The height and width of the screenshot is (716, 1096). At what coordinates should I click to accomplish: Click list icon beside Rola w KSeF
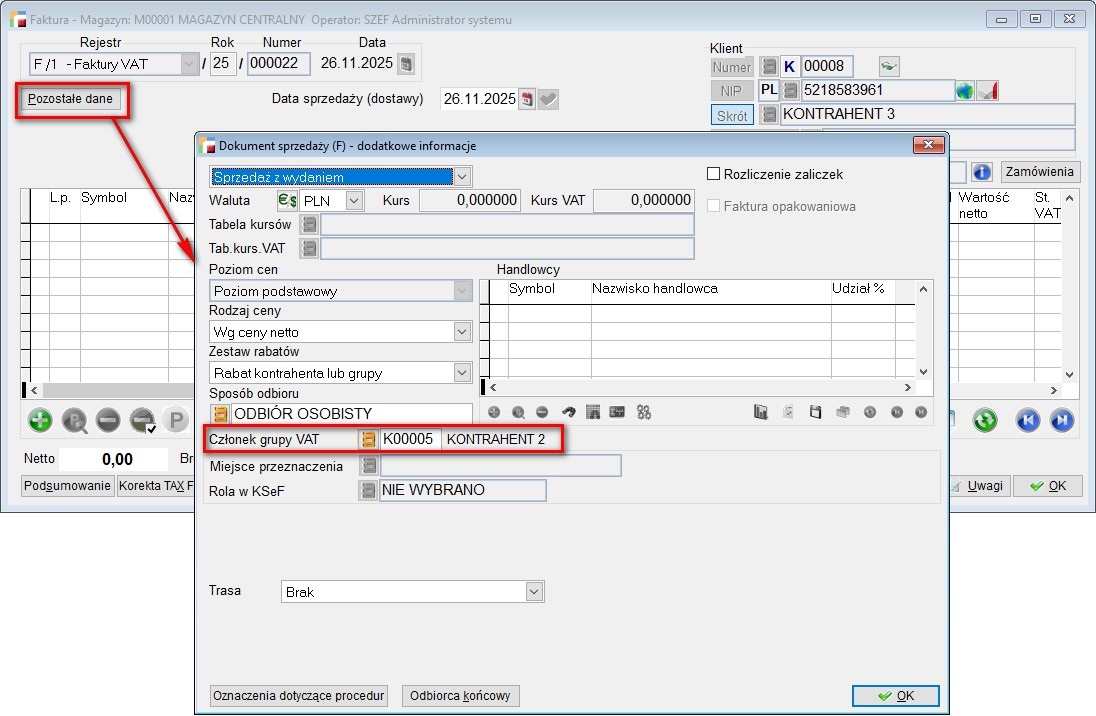point(369,490)
